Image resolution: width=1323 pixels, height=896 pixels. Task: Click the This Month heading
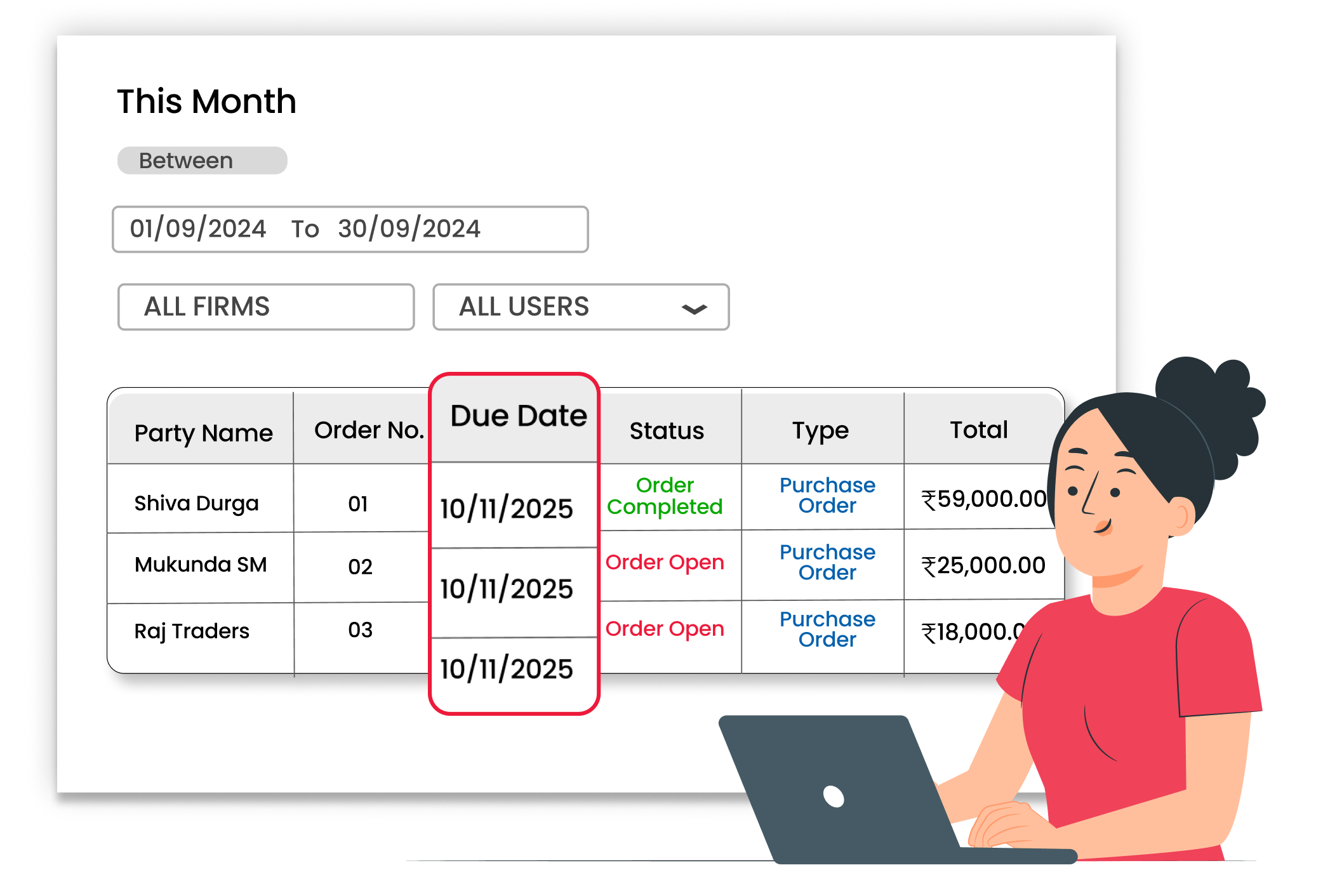point(206,100)
